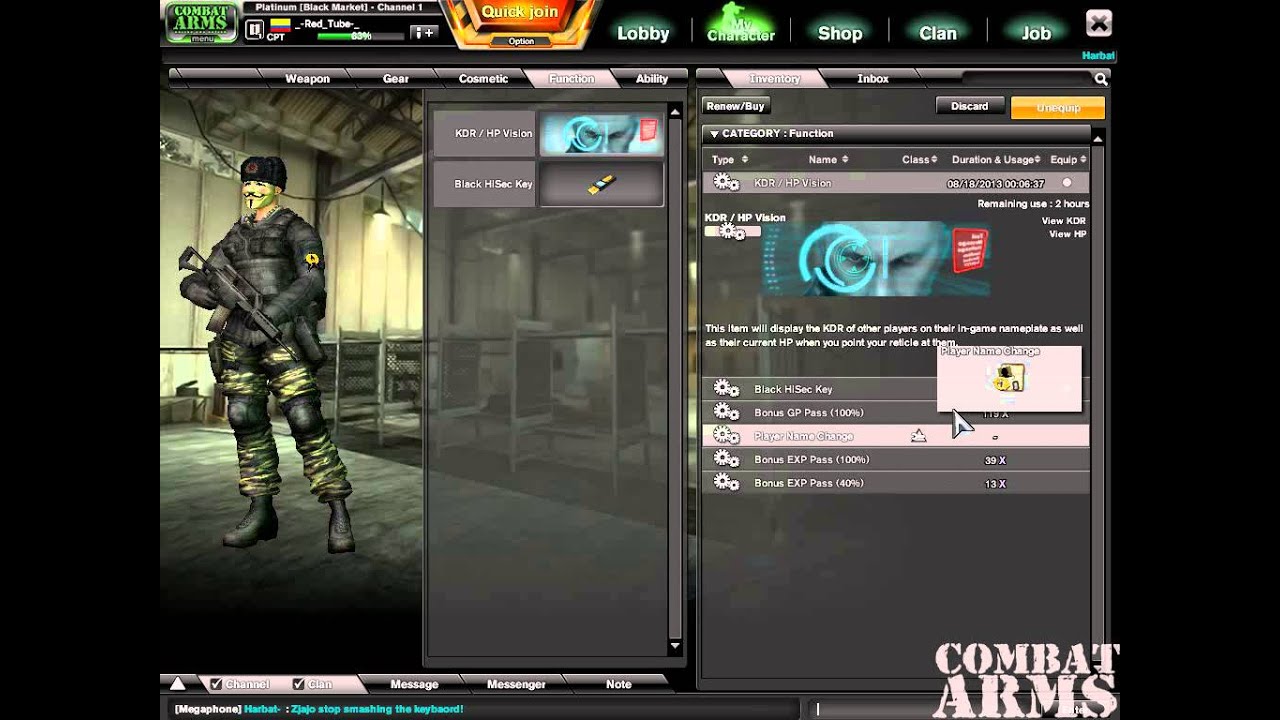Open the Cosmetic tab
The height and width of the screenshot is (720, 1280).
pos(483,79)
